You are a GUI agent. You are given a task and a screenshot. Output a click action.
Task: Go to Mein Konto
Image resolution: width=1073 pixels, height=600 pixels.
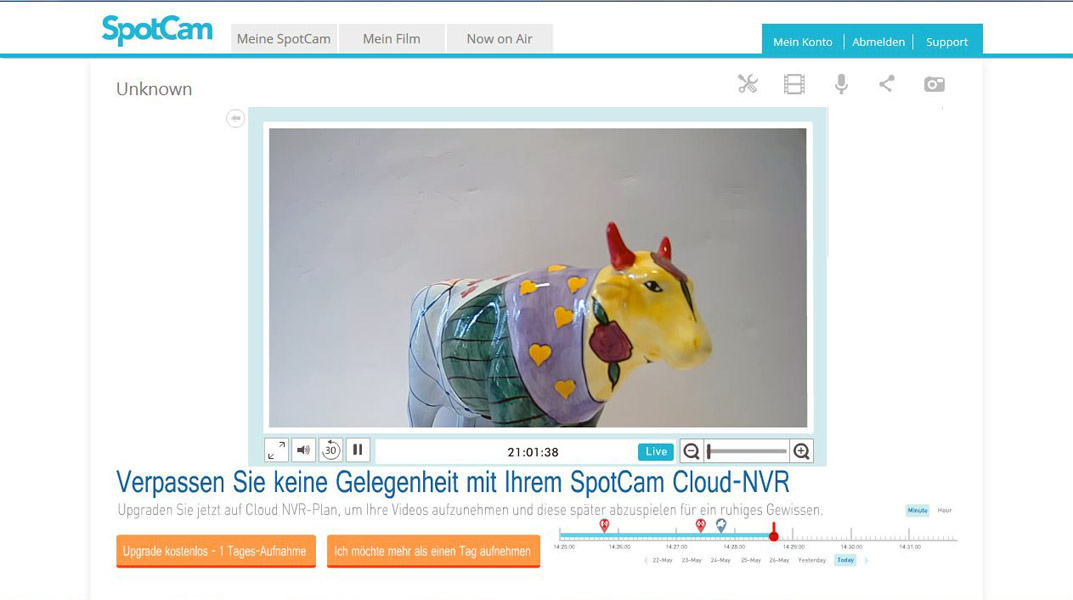(x=803, y=42)
